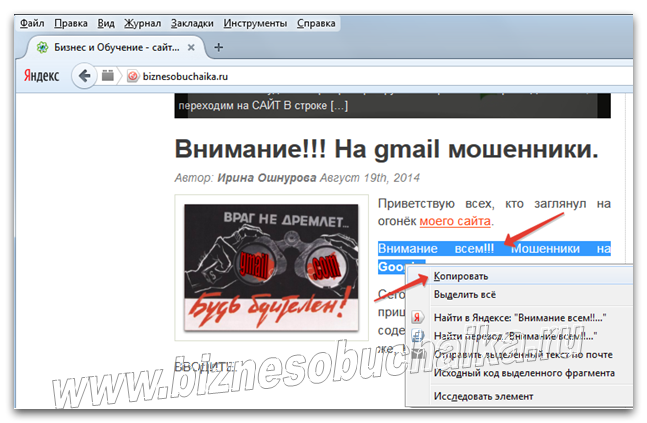Click the site identity icon in address bar

click(x=132, y=76)
